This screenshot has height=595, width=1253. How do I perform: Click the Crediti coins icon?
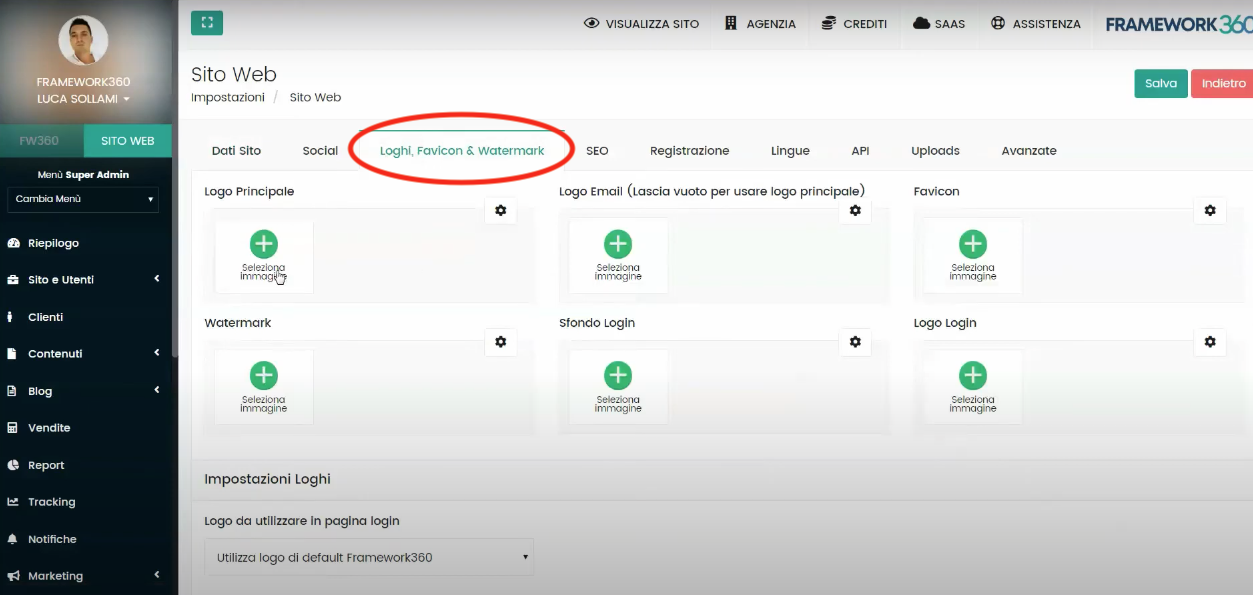coord(828,23)
